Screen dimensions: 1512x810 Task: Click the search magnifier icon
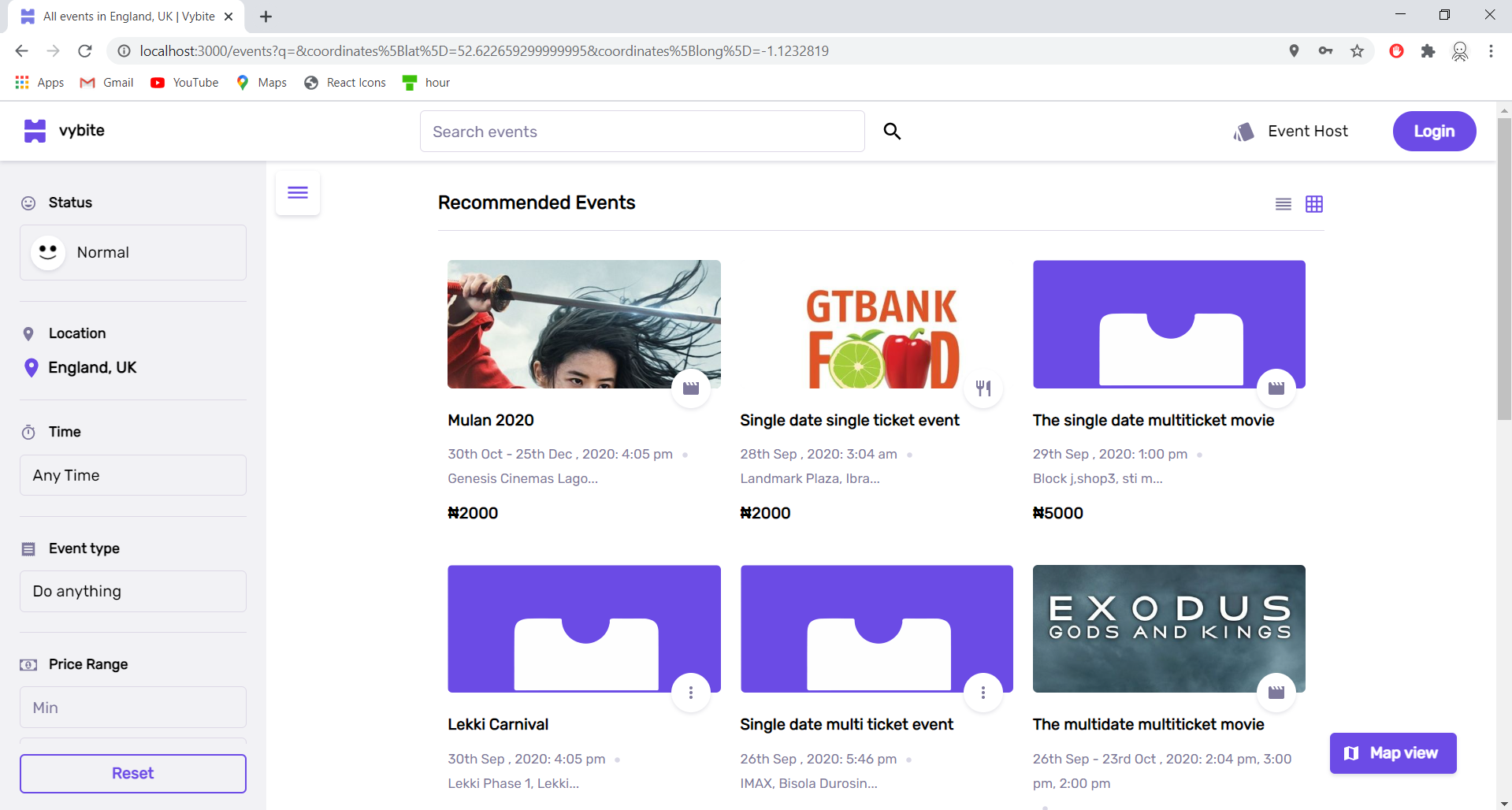892,131
